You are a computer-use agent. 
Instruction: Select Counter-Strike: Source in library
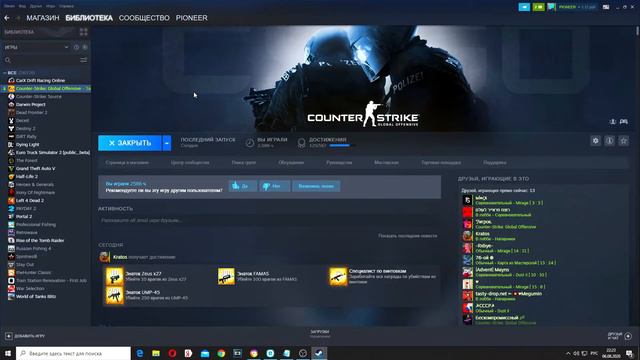(x=38, y=96)
